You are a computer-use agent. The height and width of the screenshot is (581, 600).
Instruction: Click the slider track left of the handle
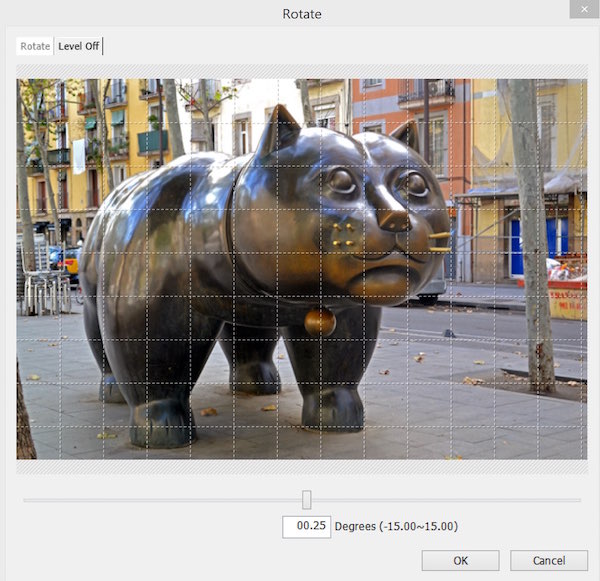(x=160, y=499)
